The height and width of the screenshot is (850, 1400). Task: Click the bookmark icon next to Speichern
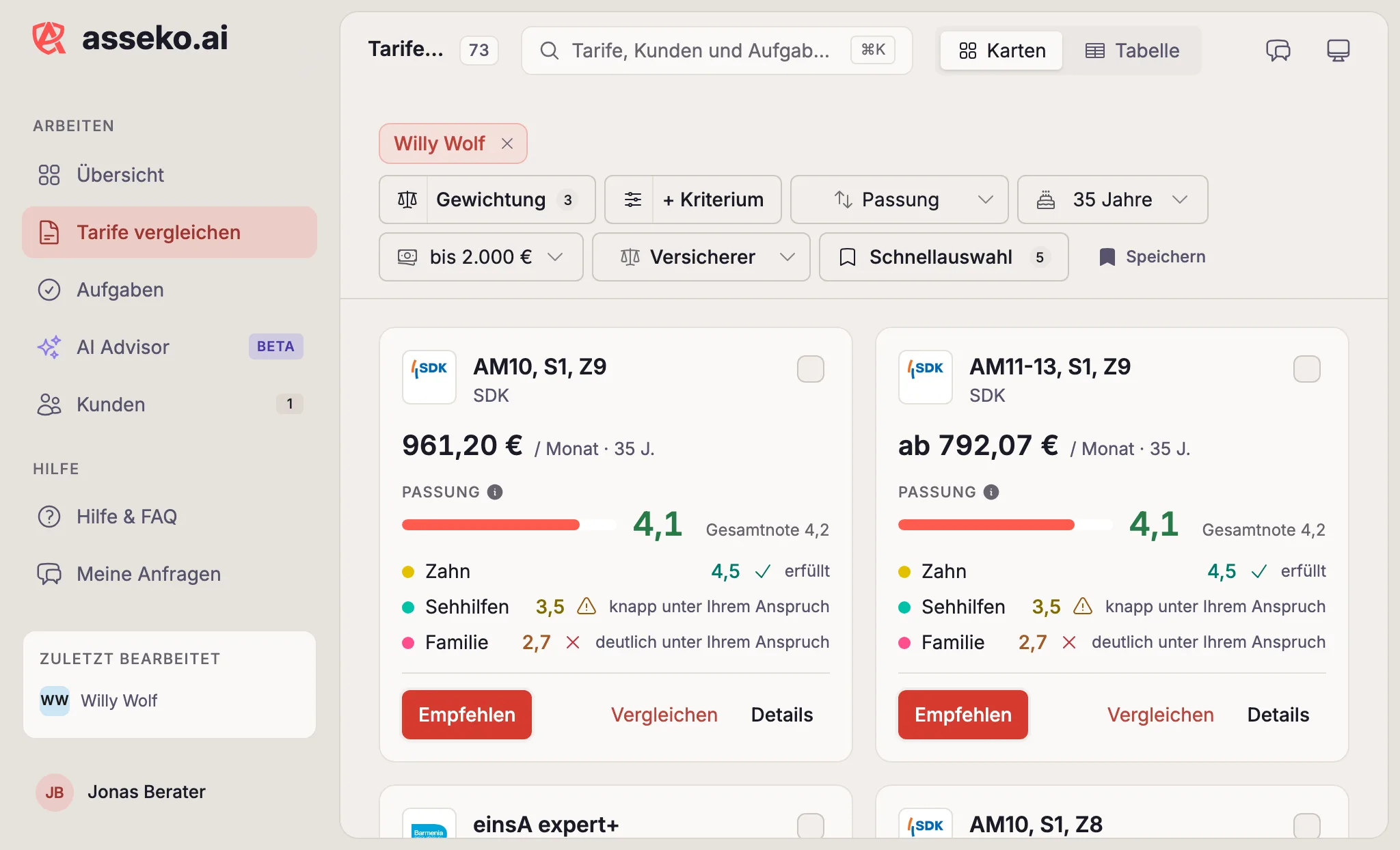[x=1107, y=257]
